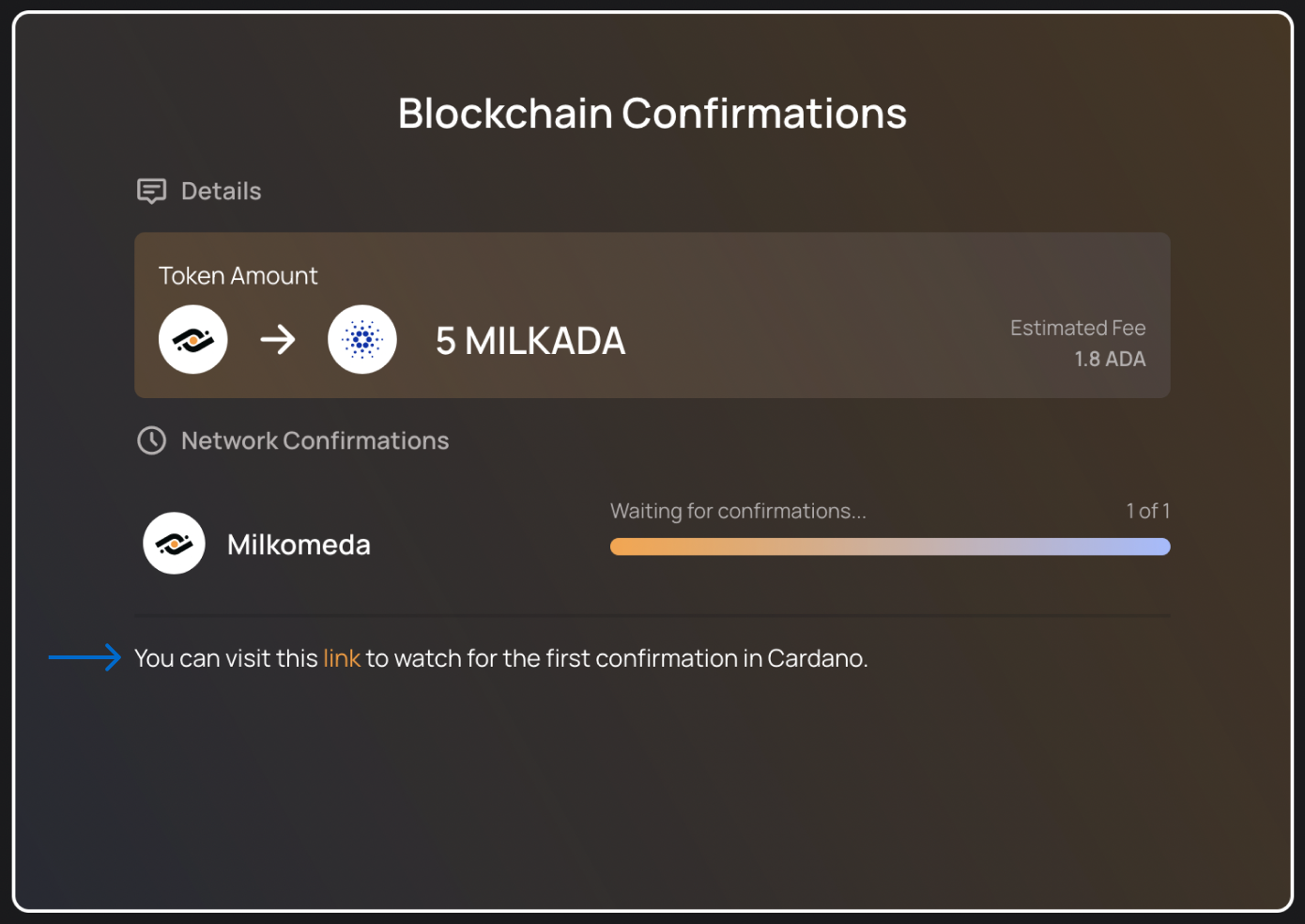Open the orange link to Cardano explorer

pos(342,658)
